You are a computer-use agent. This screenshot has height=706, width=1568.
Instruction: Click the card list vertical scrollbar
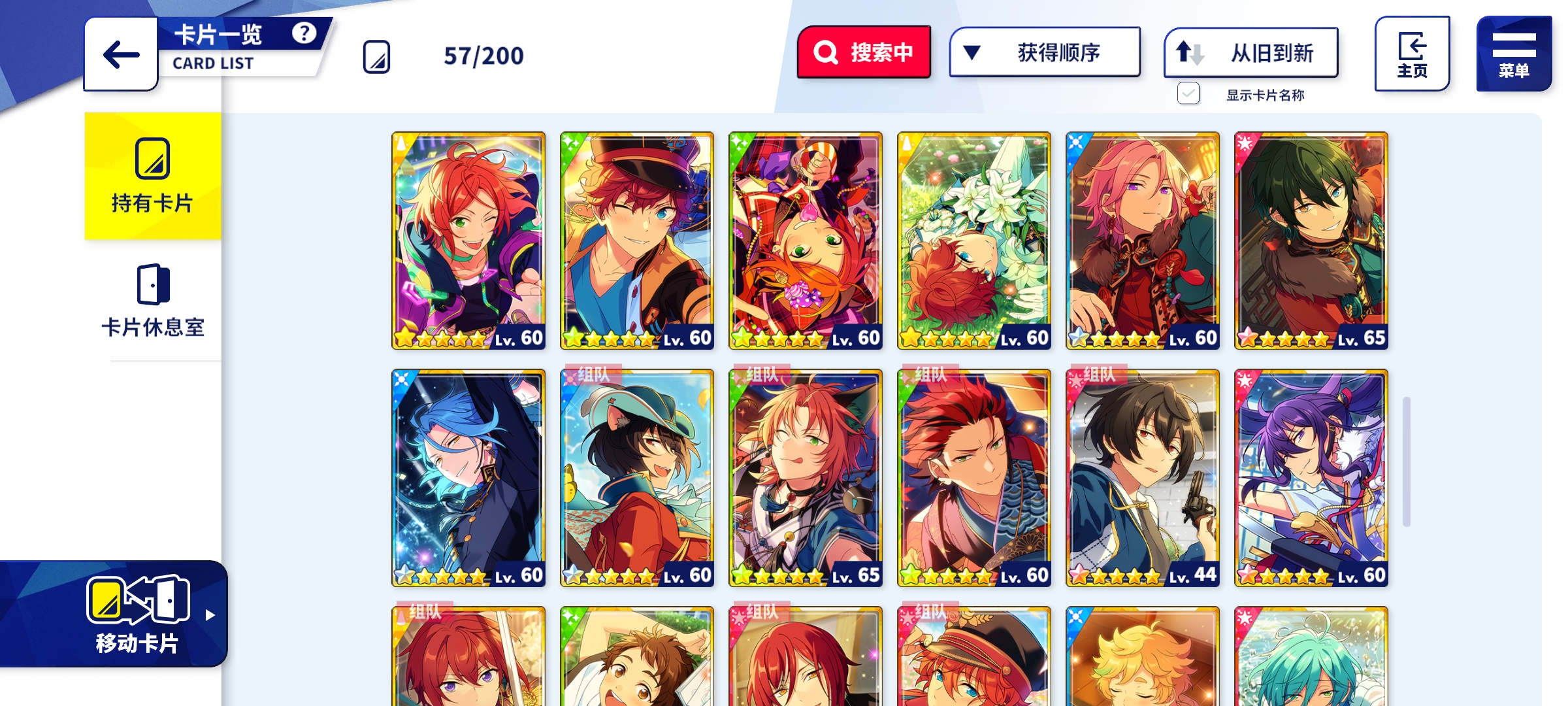click(1407, 461)
